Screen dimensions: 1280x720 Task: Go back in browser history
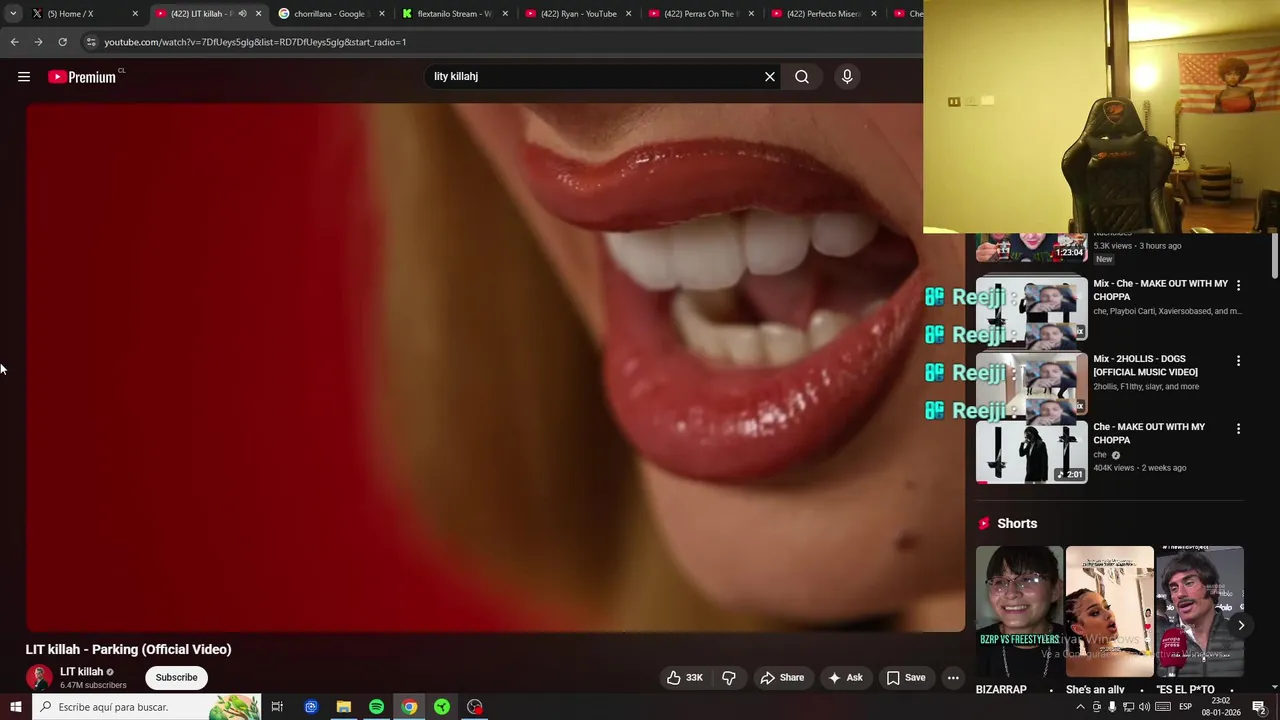tap(14, 42)
